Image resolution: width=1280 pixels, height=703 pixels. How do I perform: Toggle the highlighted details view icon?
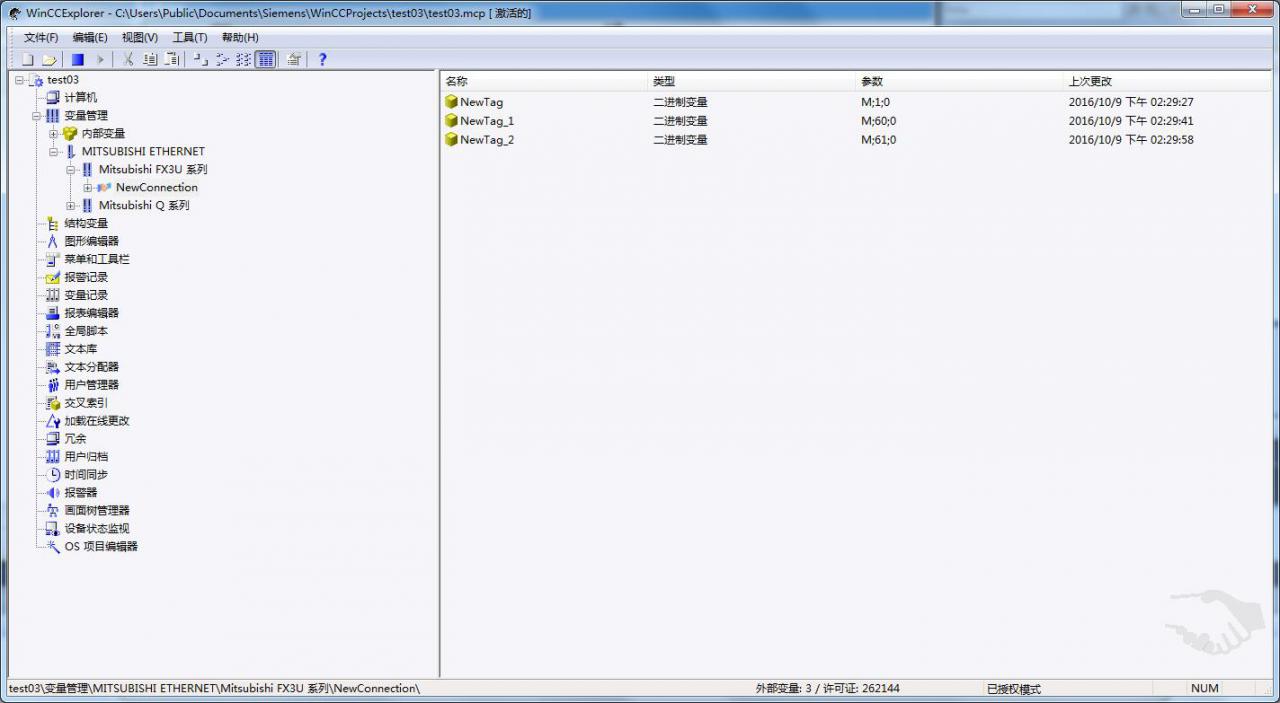tap(266, 59)
